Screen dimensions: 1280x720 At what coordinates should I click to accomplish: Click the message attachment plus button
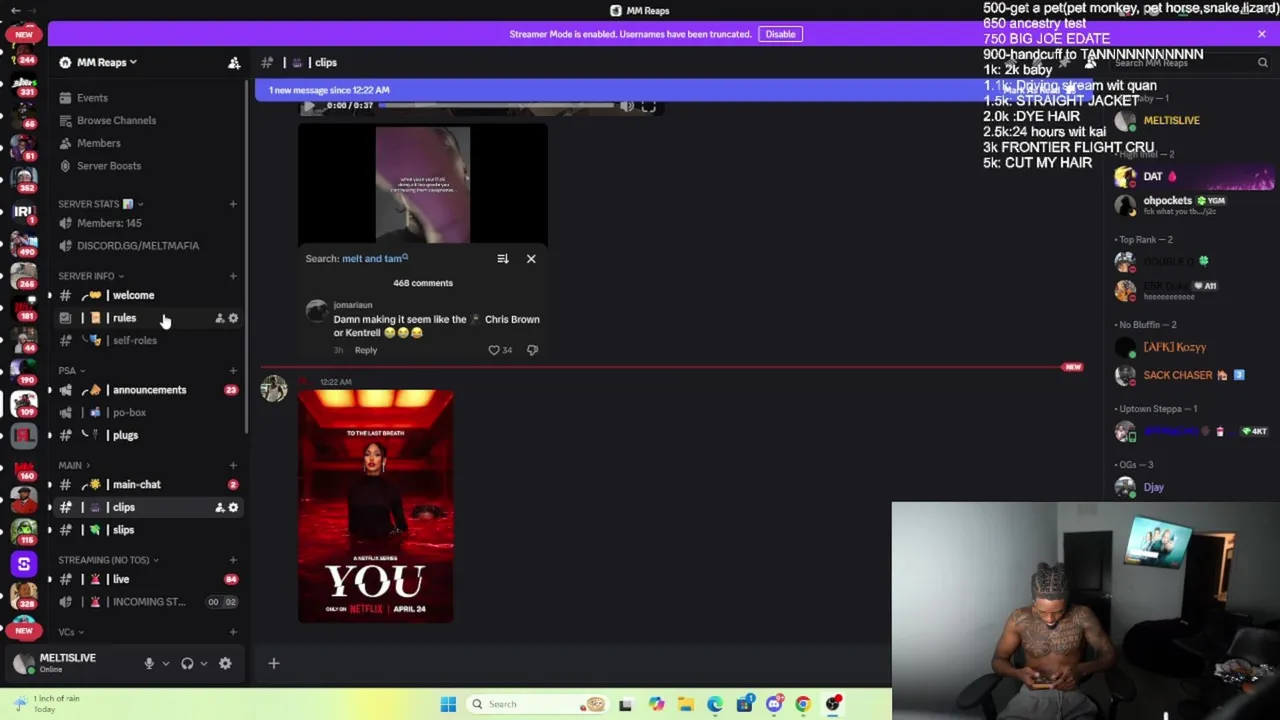[273, 663]
